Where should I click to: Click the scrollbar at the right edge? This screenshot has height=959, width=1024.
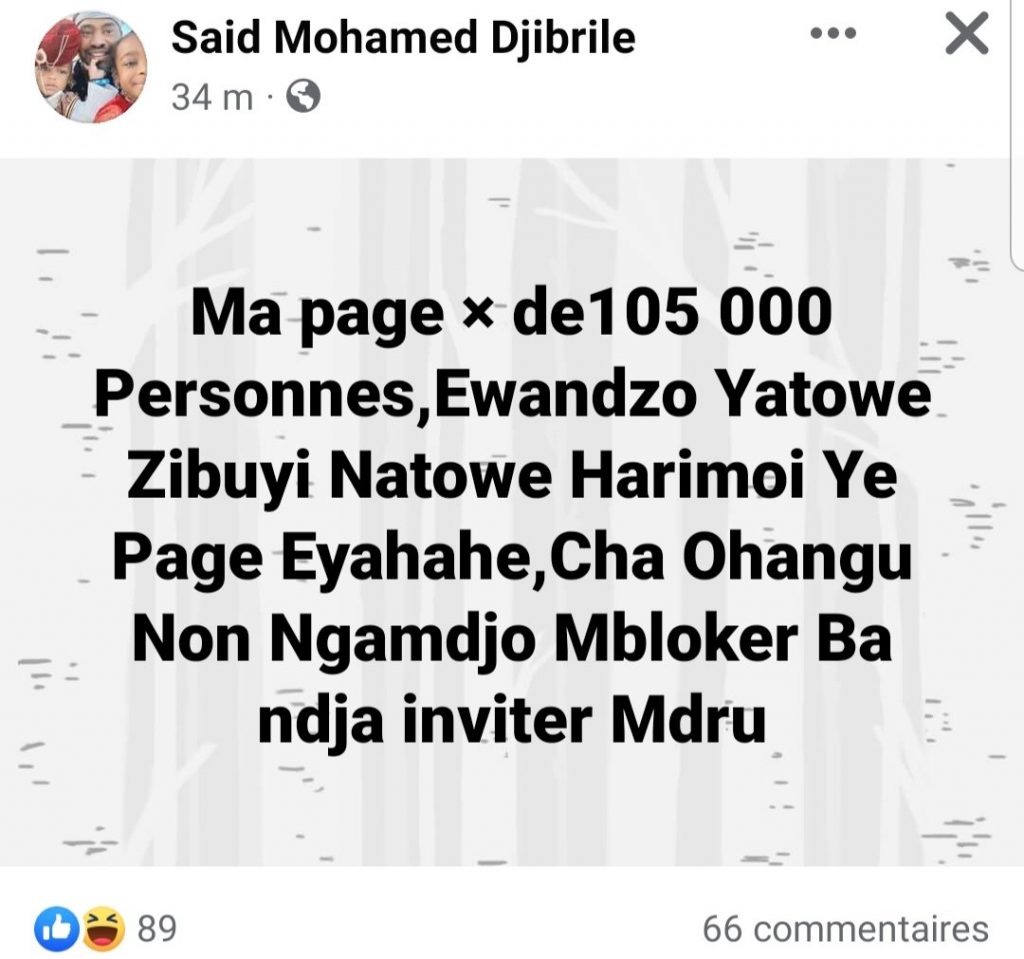click(1017, 134)
